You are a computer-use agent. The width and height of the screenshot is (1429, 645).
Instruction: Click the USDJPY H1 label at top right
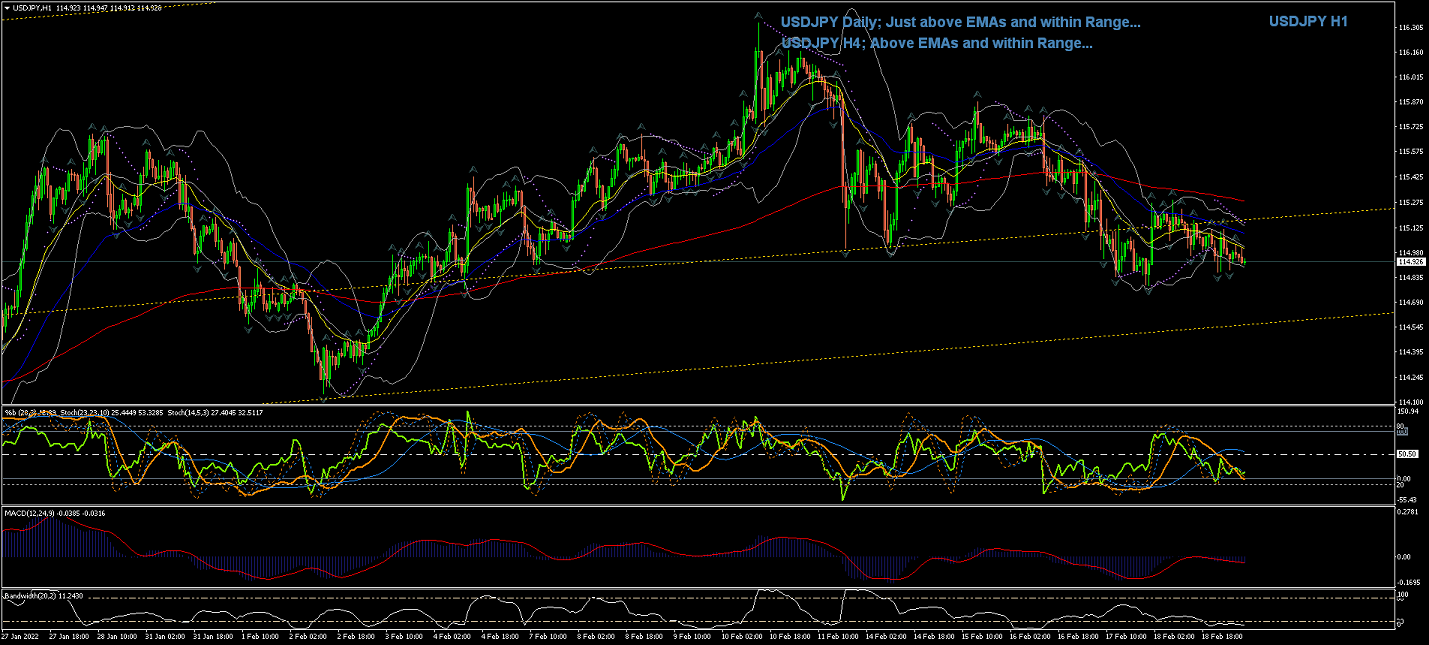1308,22
